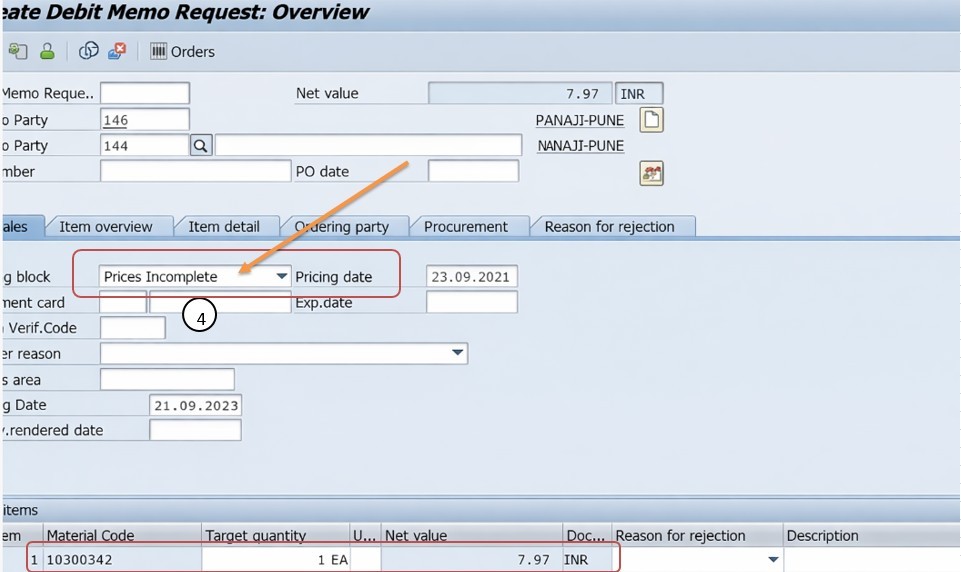Image resolution: width=961 pixels, height=572 pixels.
Task: Click the Orders barcode toolbar button
Action: 182,51
